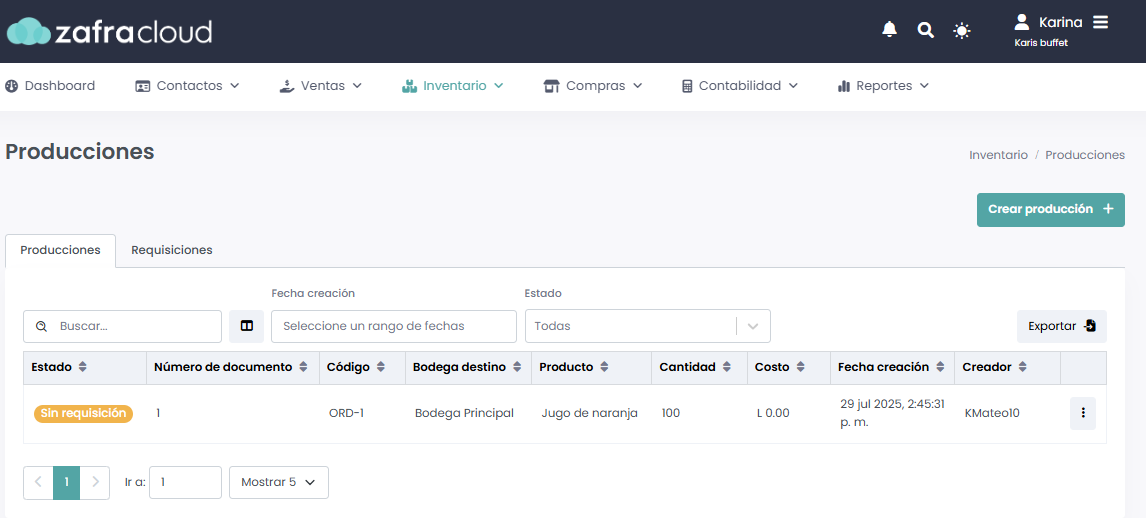Click the Producciones breadcrumb
The width and height of the screenshot is (1146, 518).
(x=1085, y=155)
